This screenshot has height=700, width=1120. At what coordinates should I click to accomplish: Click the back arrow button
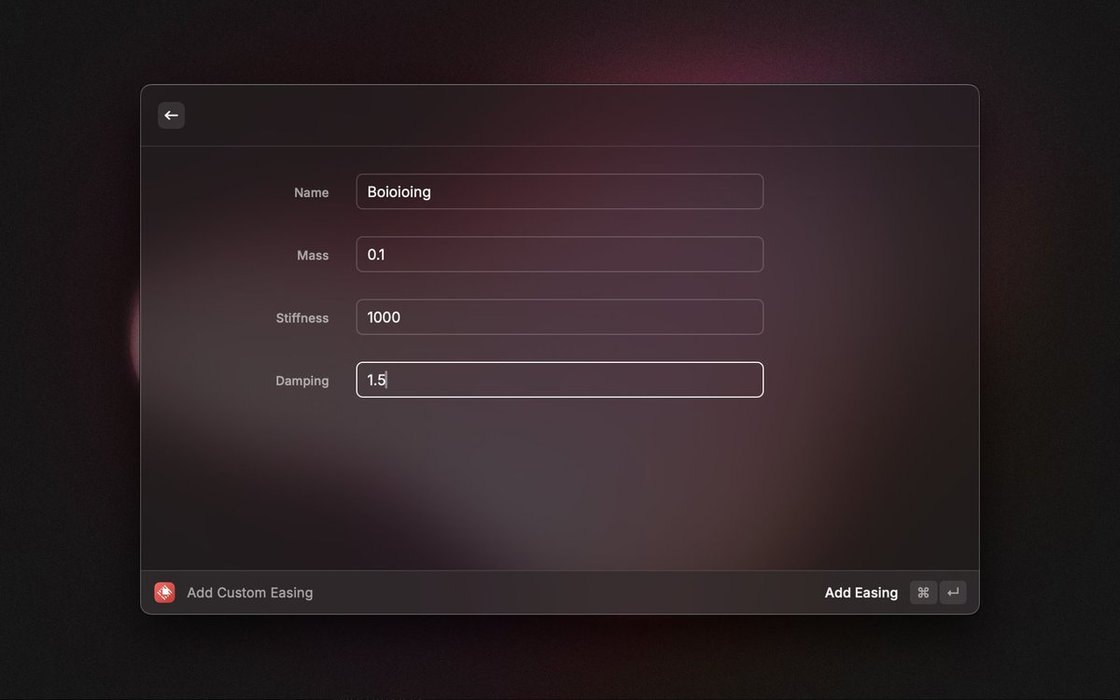click(x=171, y=116)
